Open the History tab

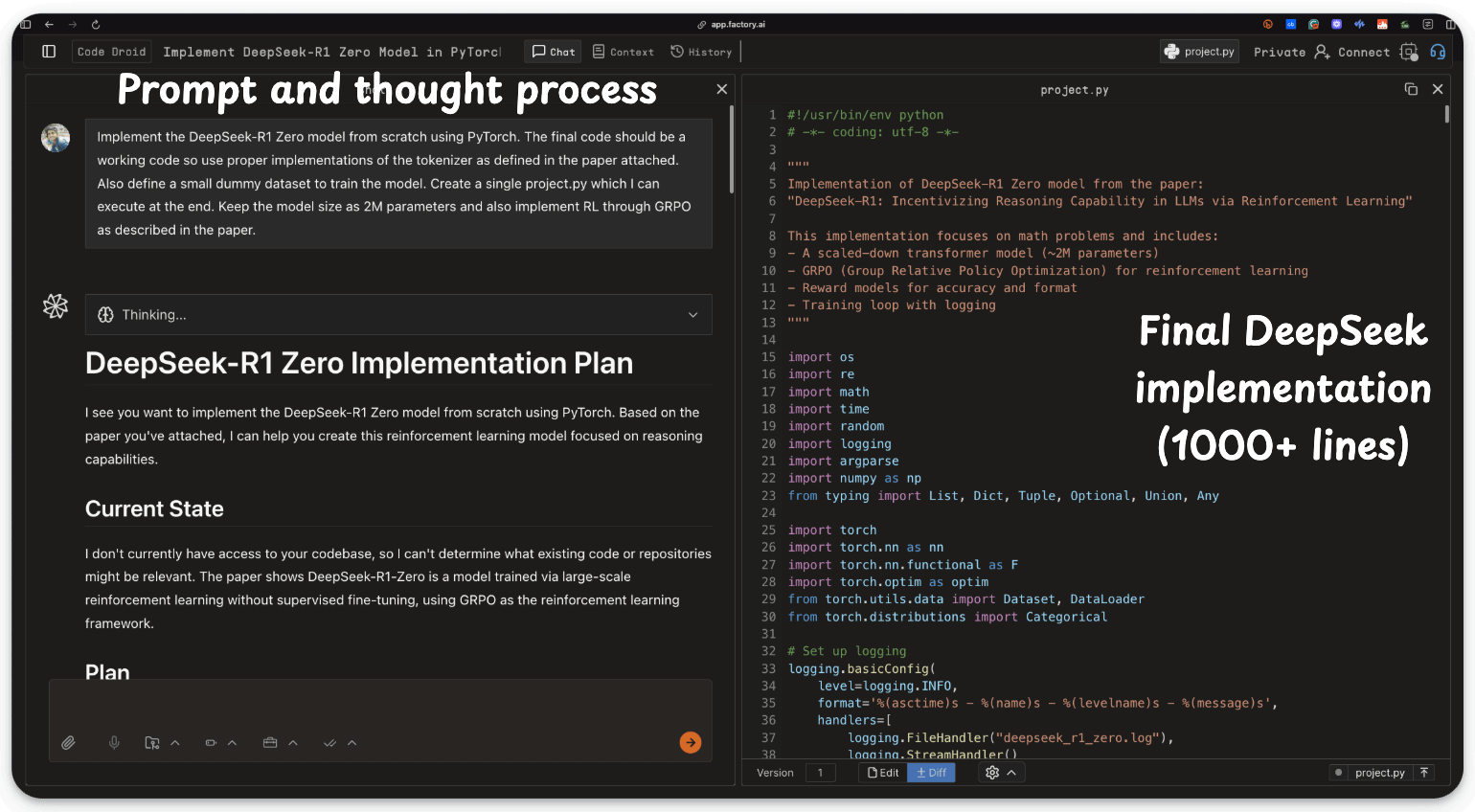point(701,52)
